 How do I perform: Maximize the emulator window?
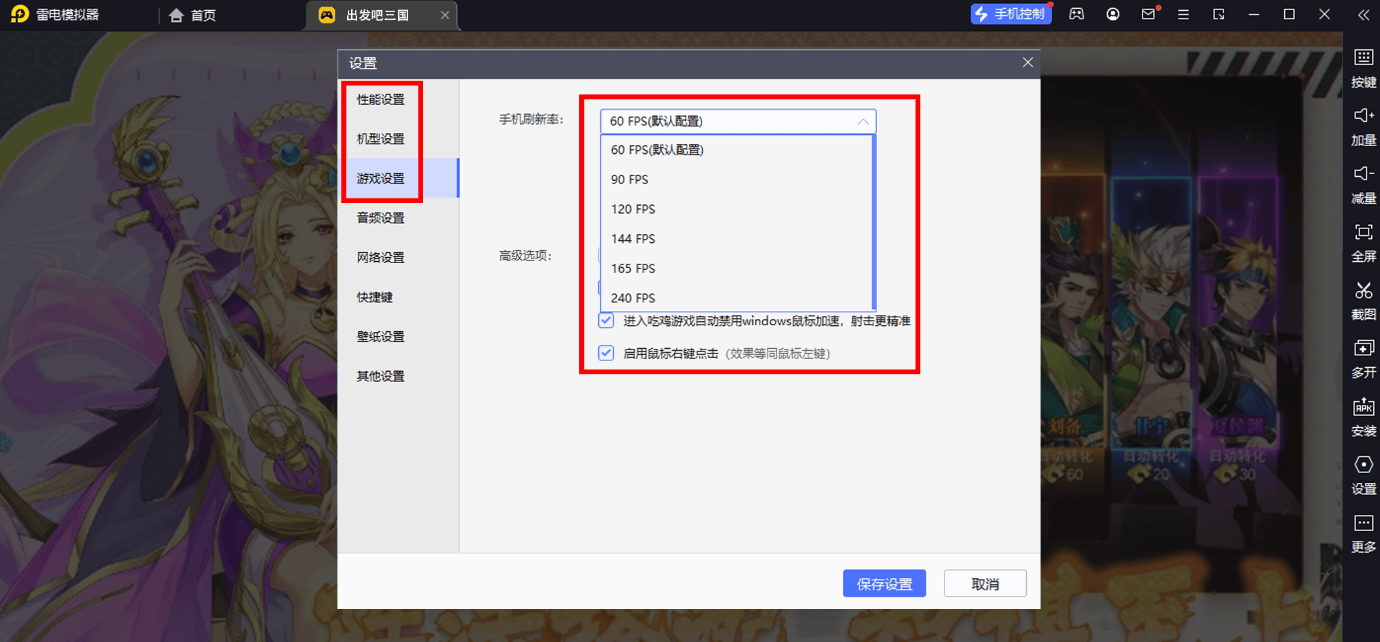coord(1290,15)
